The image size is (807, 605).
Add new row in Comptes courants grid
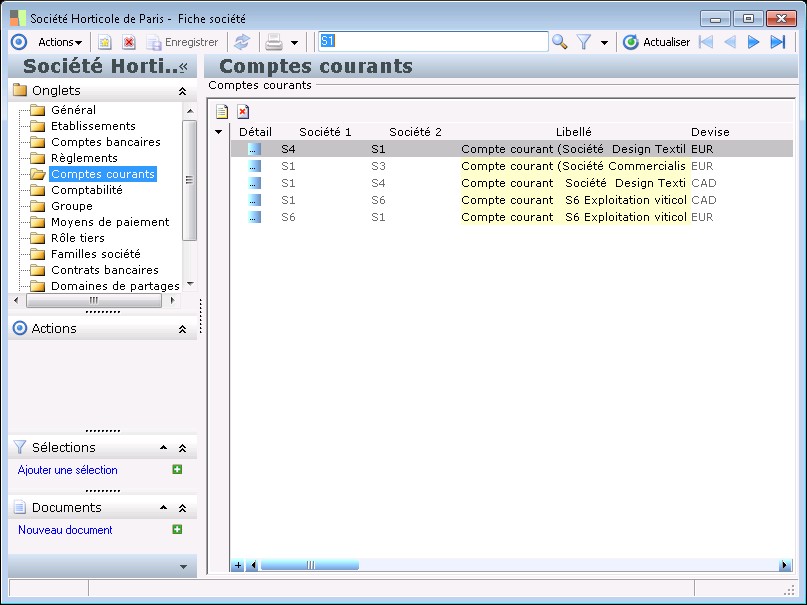(x=222, y=111)
